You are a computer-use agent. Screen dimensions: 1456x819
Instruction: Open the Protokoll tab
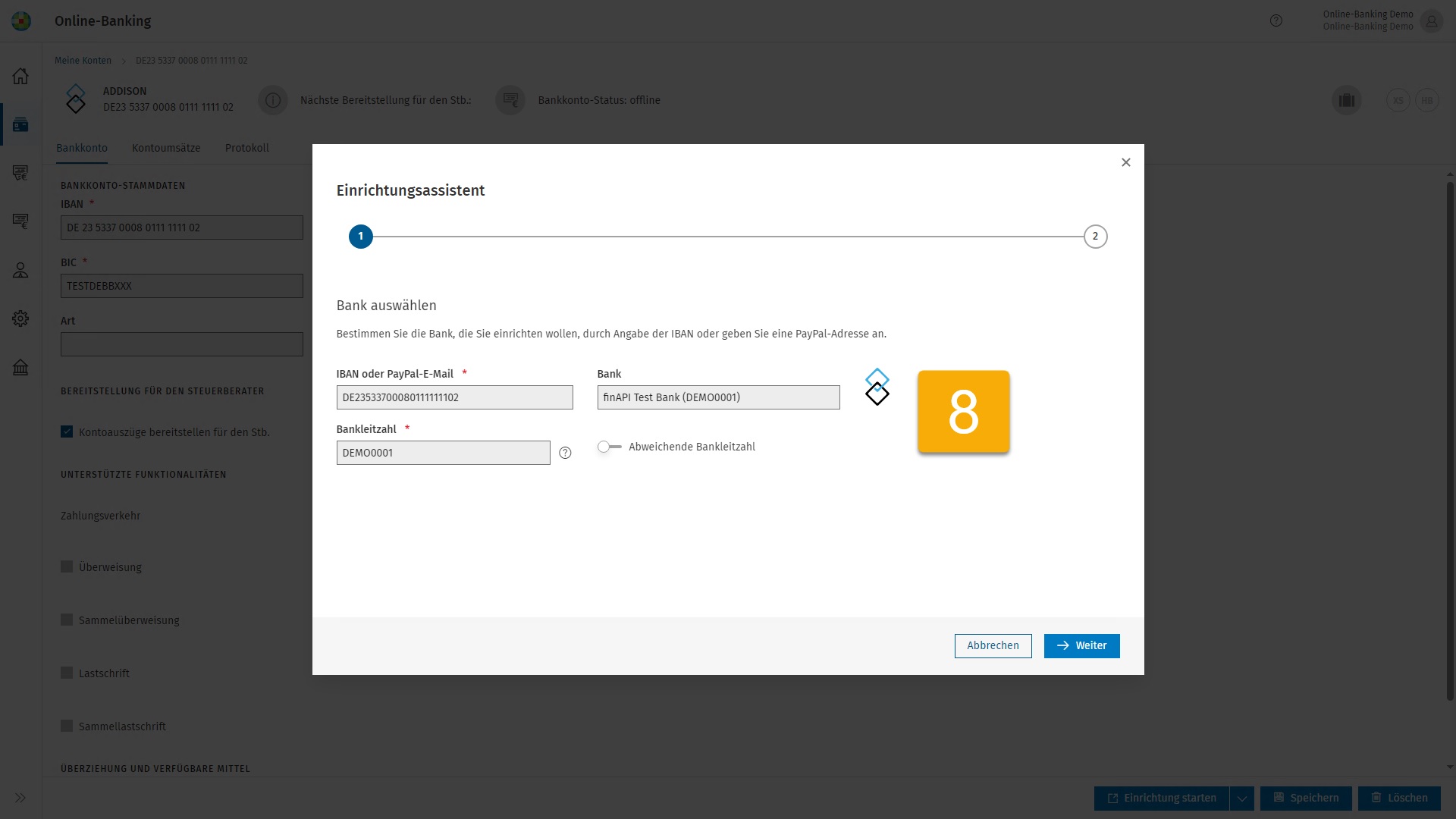pos(246,148)
